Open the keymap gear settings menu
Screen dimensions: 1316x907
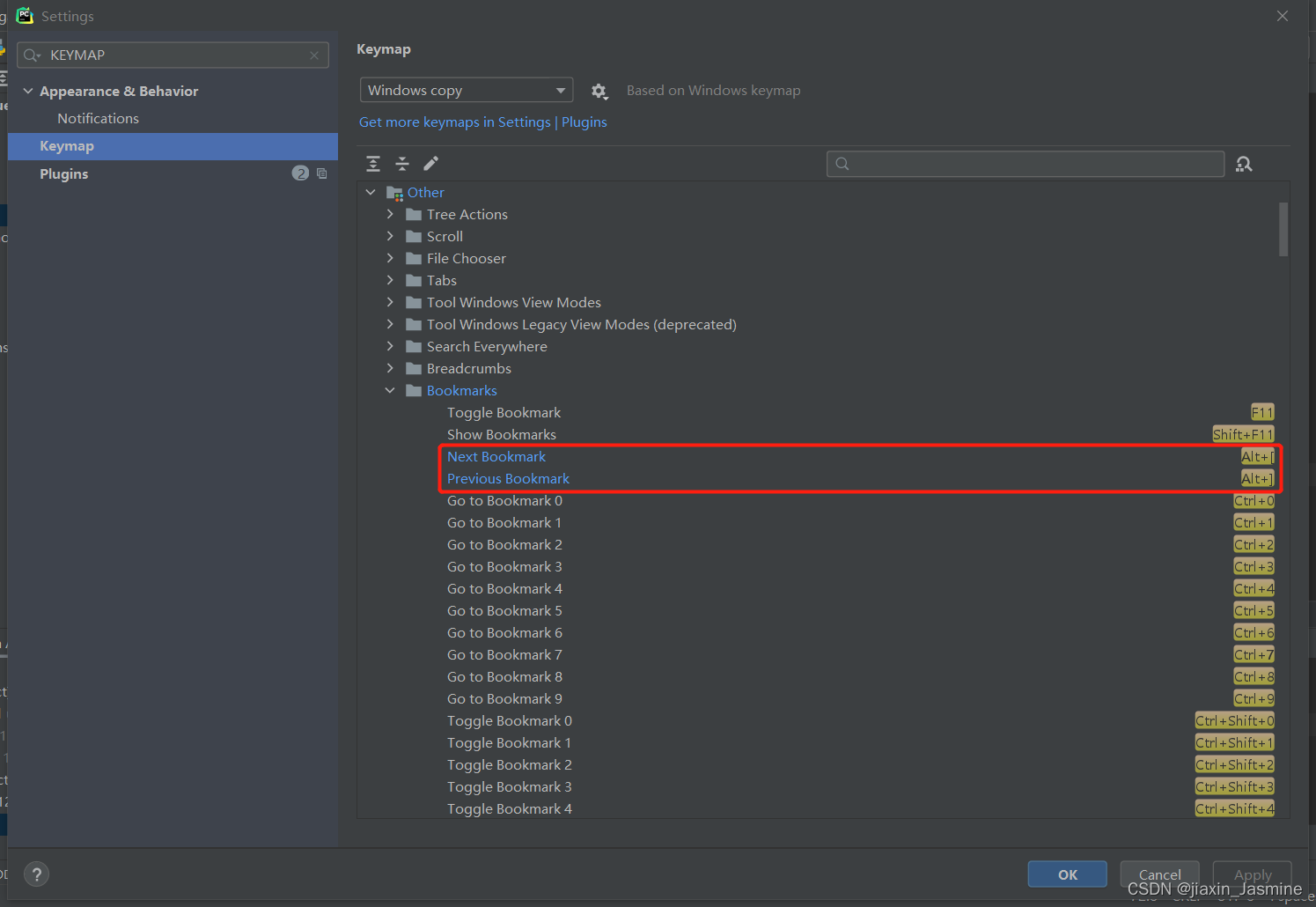click(599, 91)
